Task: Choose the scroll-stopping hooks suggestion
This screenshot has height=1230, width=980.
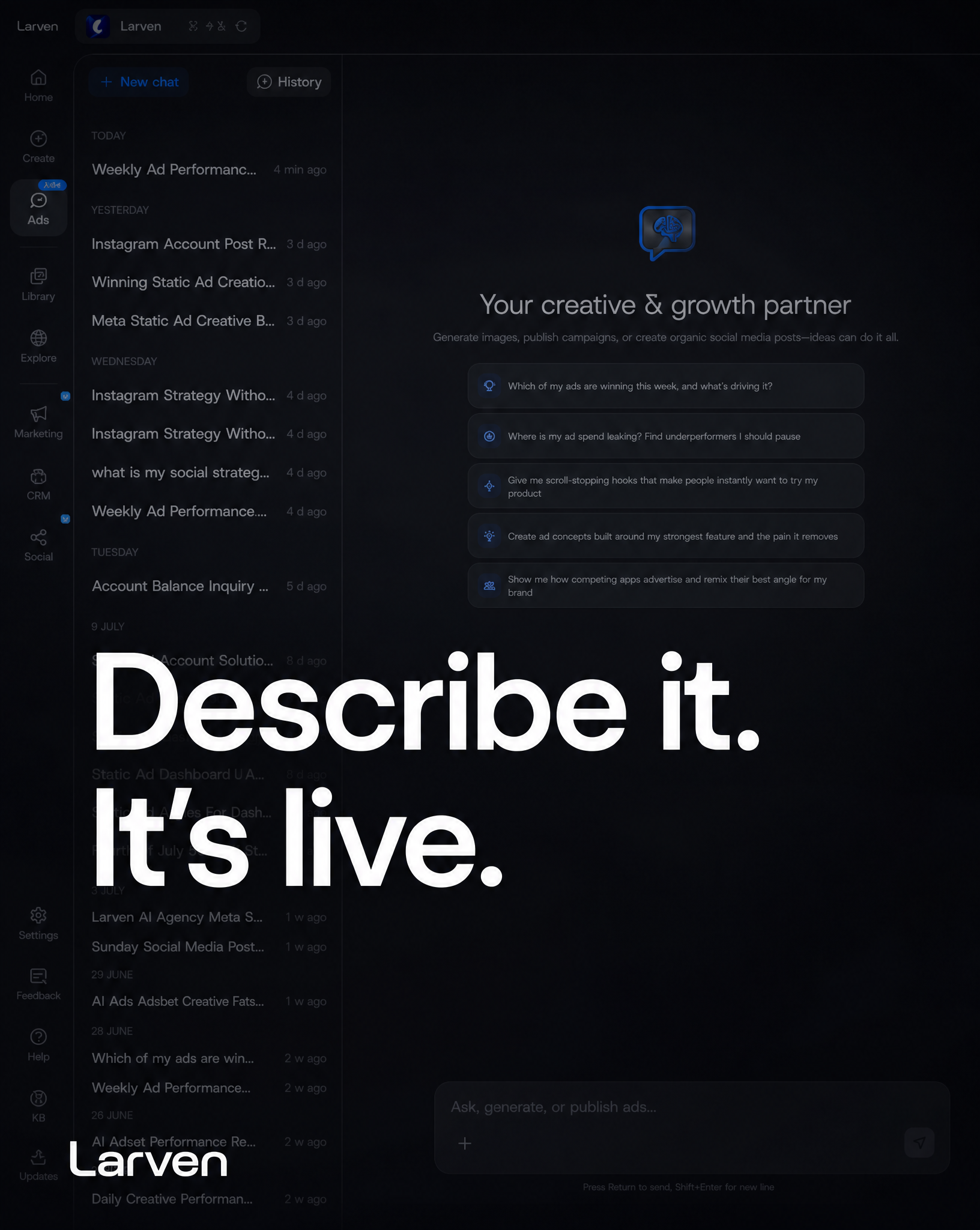Action: click(x=666, y=486)
